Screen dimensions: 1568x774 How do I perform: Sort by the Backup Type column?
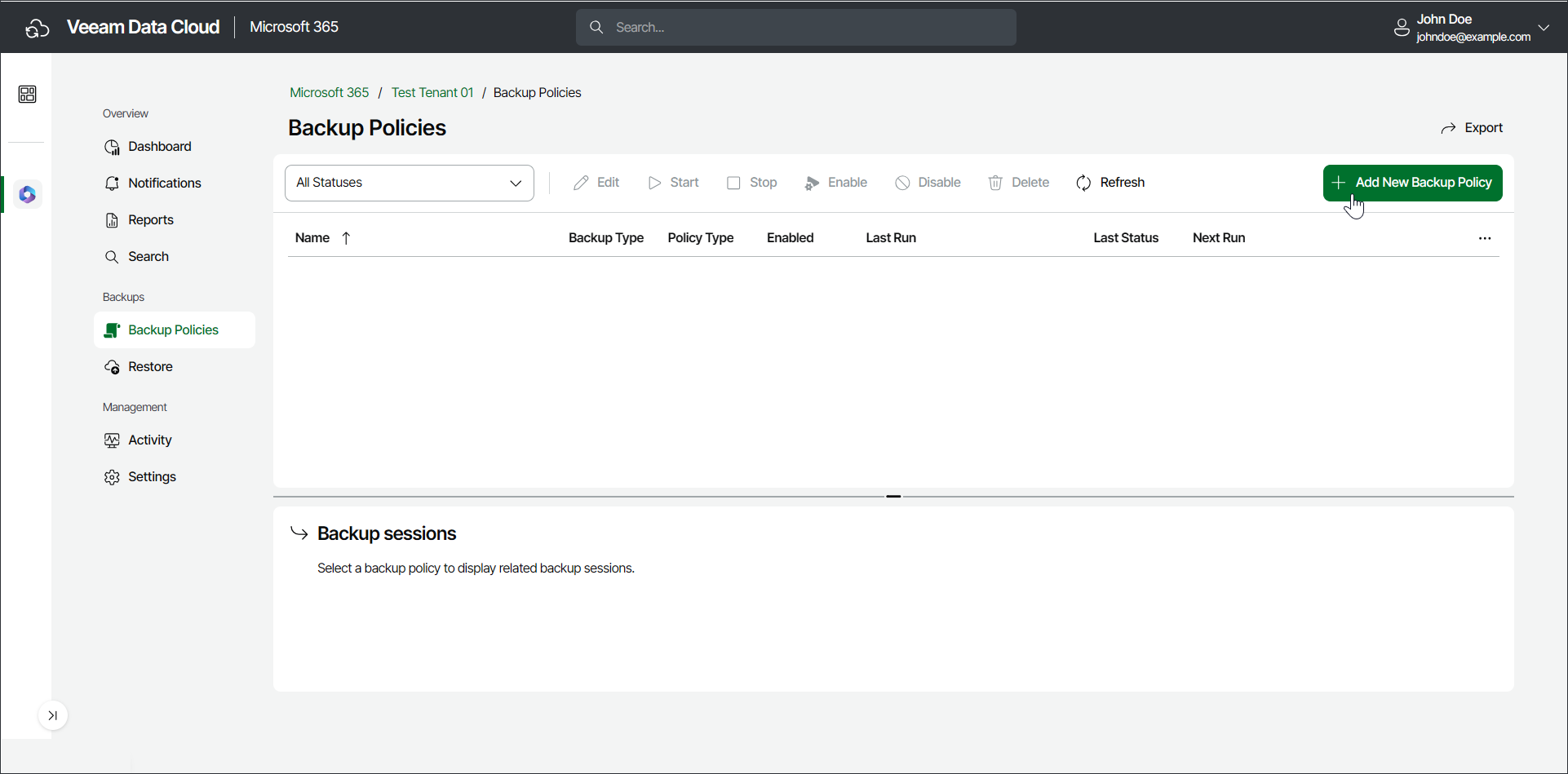coord(606,238)
